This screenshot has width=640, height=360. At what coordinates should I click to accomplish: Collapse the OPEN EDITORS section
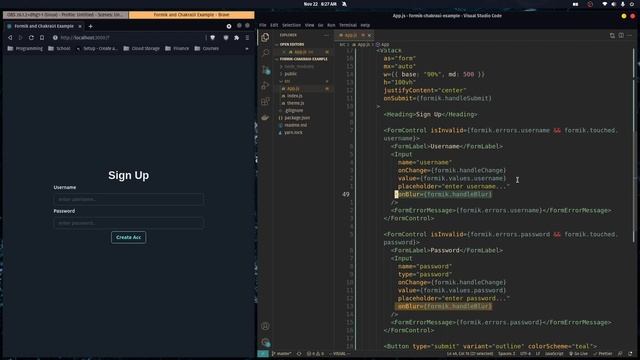point(292,44)
